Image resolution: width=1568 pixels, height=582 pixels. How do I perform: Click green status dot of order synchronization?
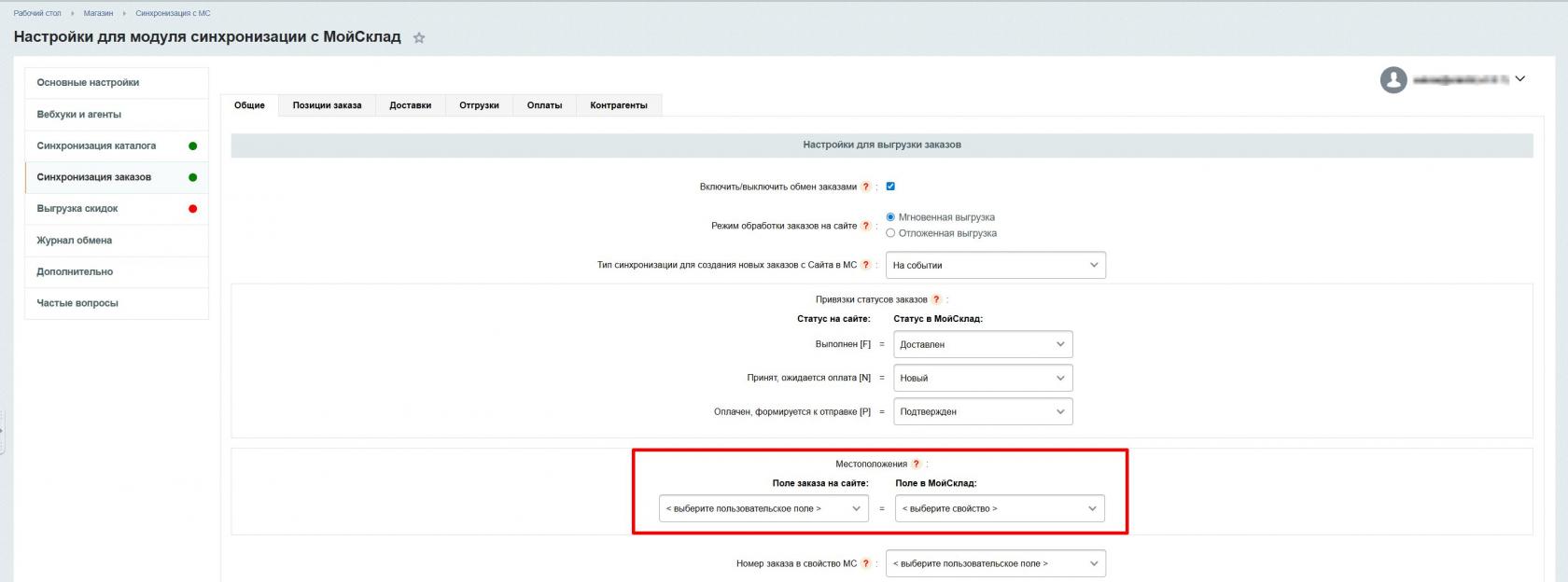pos(193,177)
